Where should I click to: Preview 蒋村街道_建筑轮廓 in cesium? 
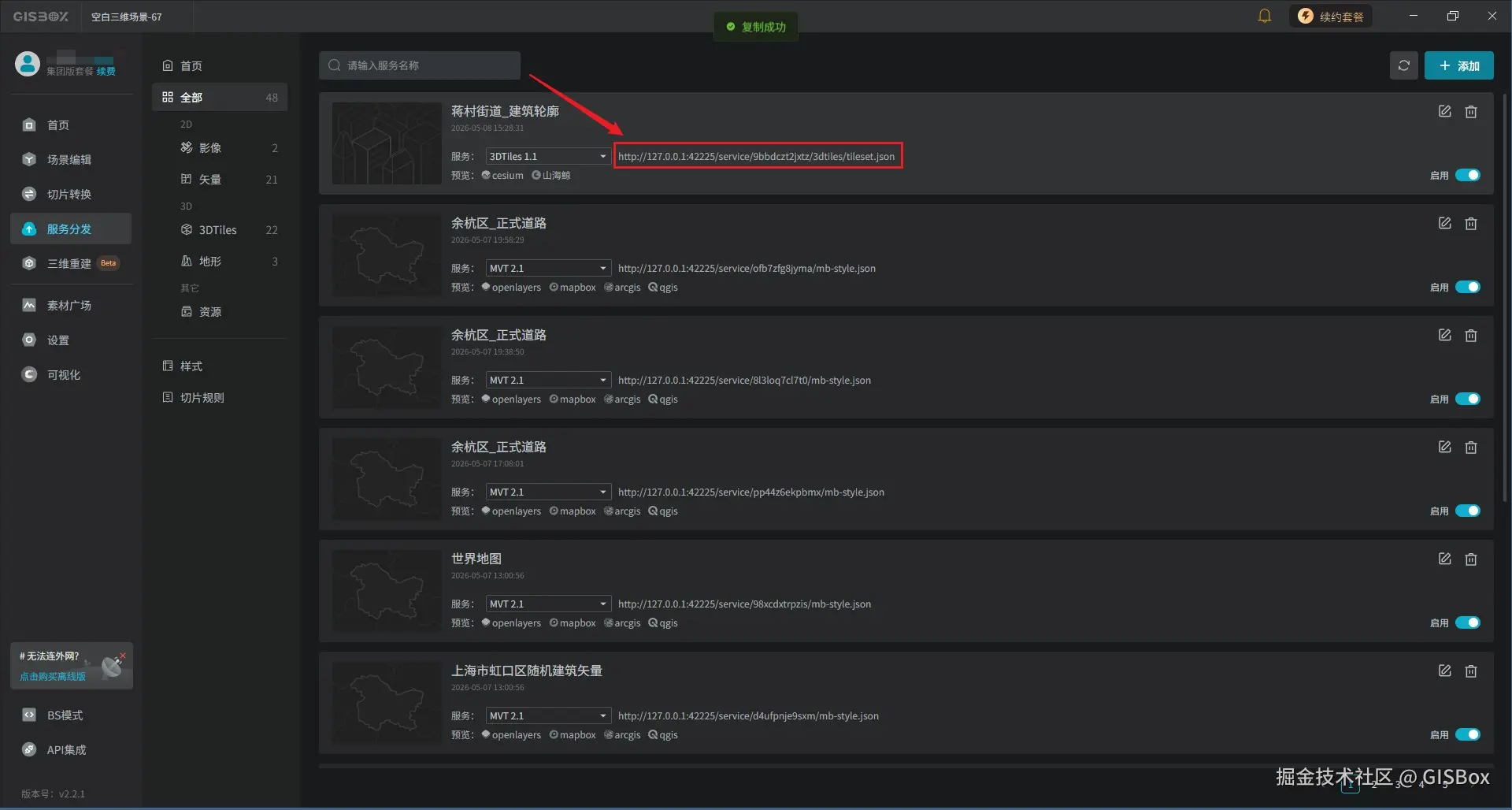pyautogui.click(x=502, y=175)
